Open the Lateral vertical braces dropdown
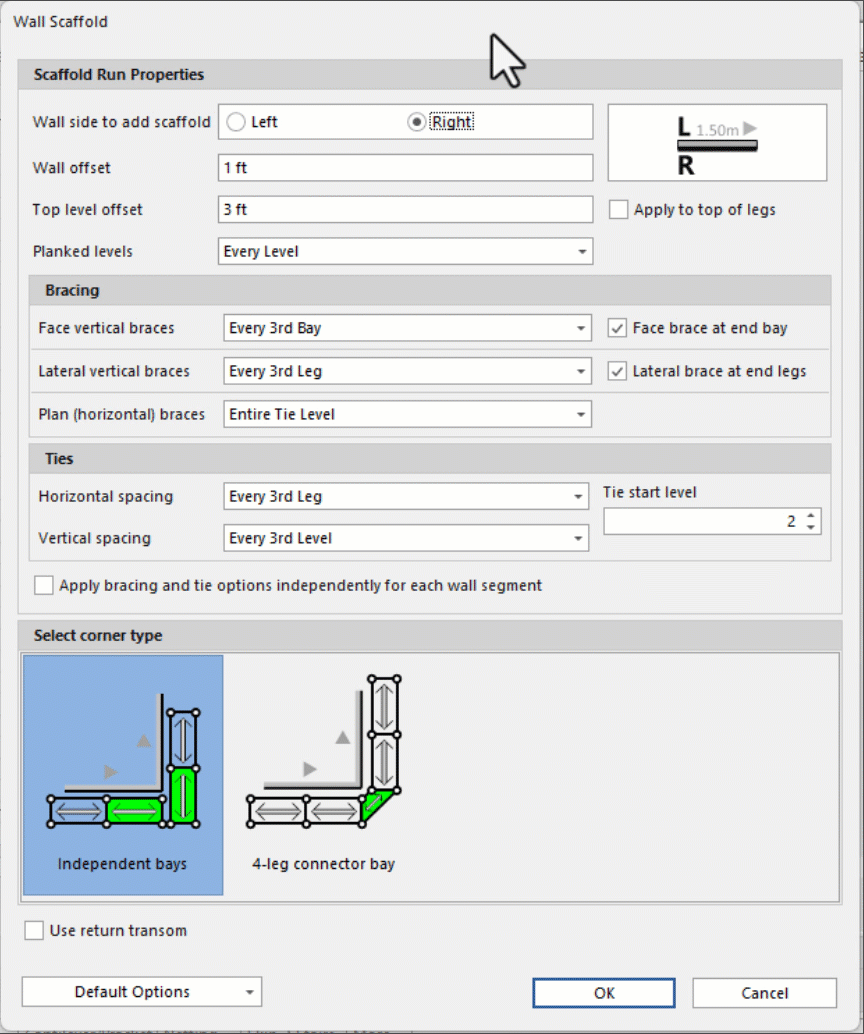The image size is (864, 1034). click(x=407, y=371)
